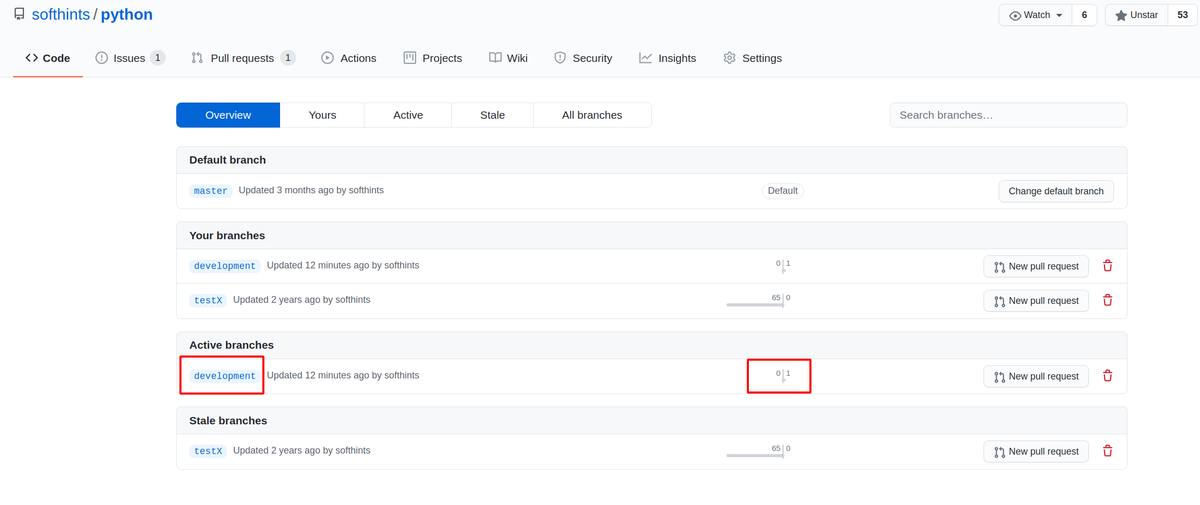Click Change default branch button
The image size is (1200, 505).
(x=1056, y=191)
